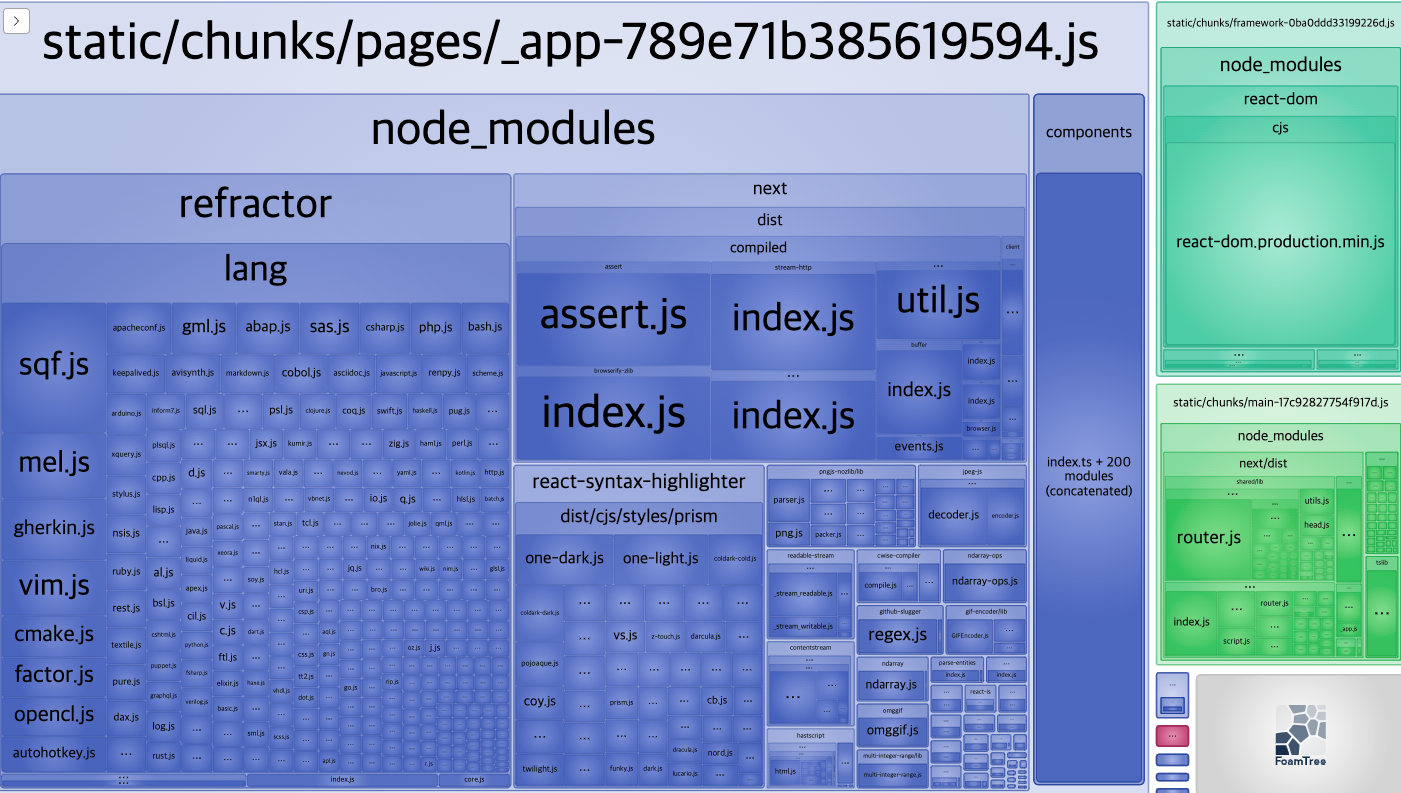The image size is (1401, 793).
Task: Click the coy.js cell
Action: (540, 701)
